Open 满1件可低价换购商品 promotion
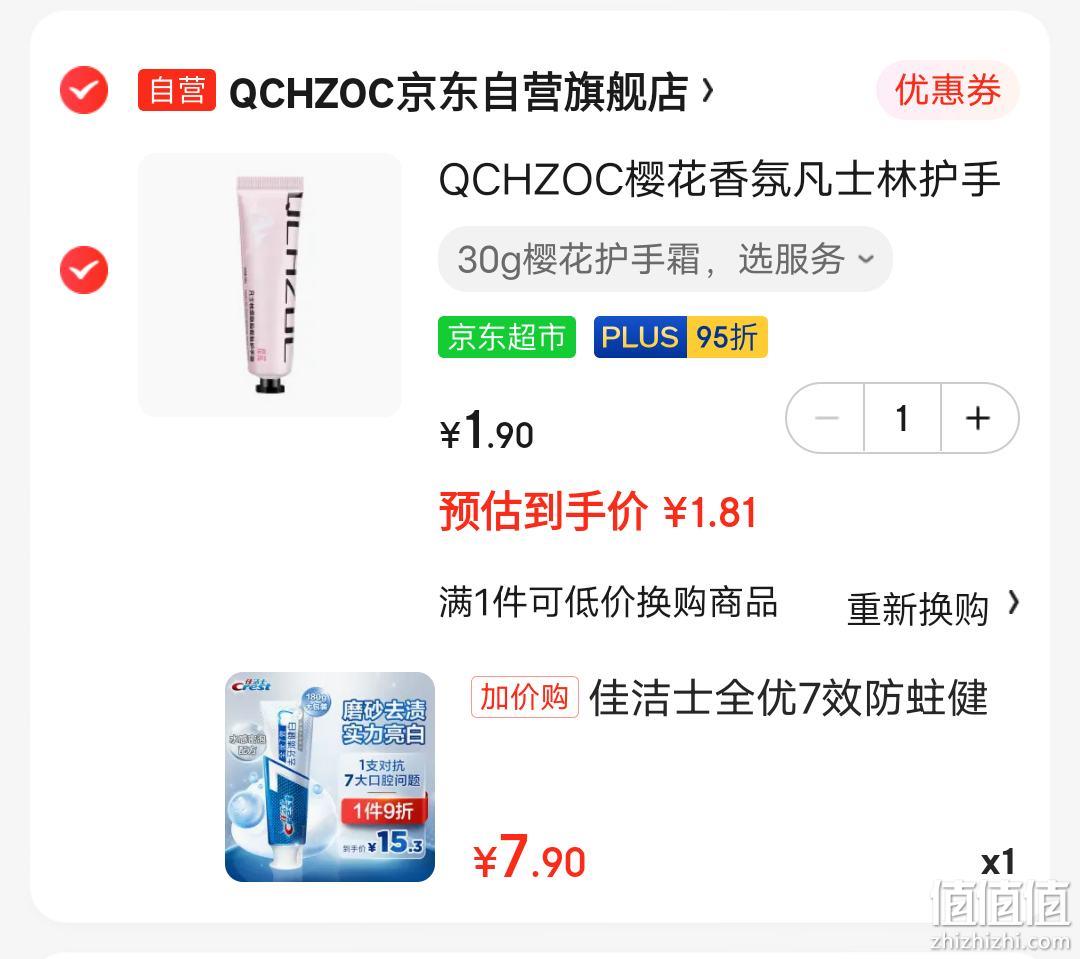Image resolution: width=1080 pixels, height=959 pixels. tap(609, 602)
